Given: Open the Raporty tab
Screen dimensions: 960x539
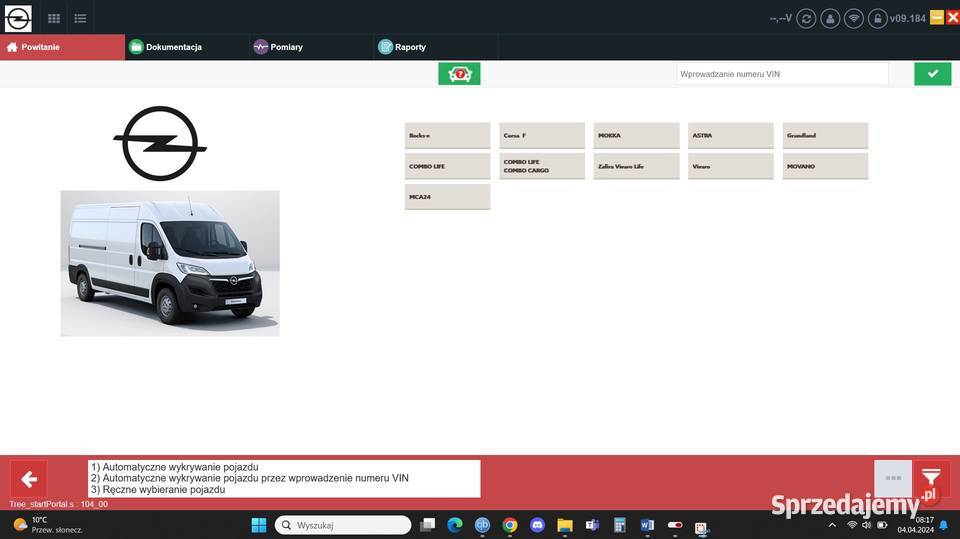Looking at the screenshot, I should (x=435, y=47).
